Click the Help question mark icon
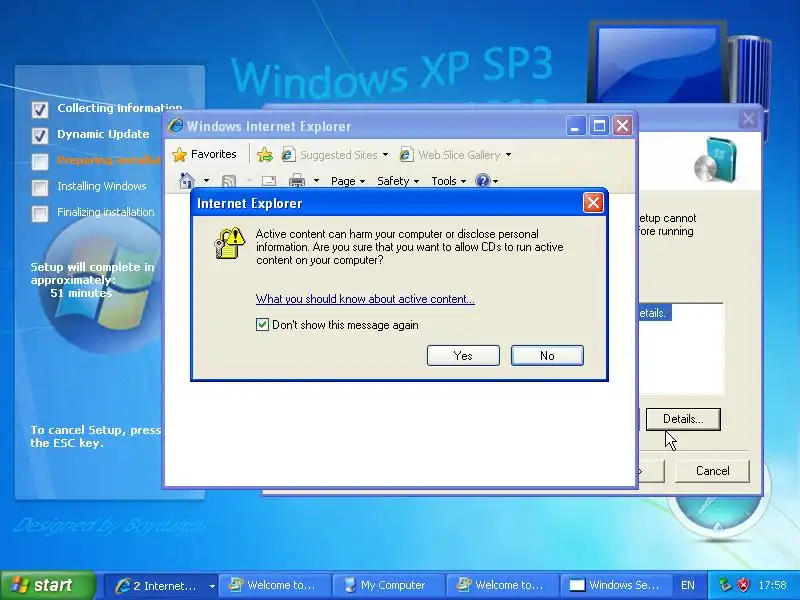 tap(482, 181)
